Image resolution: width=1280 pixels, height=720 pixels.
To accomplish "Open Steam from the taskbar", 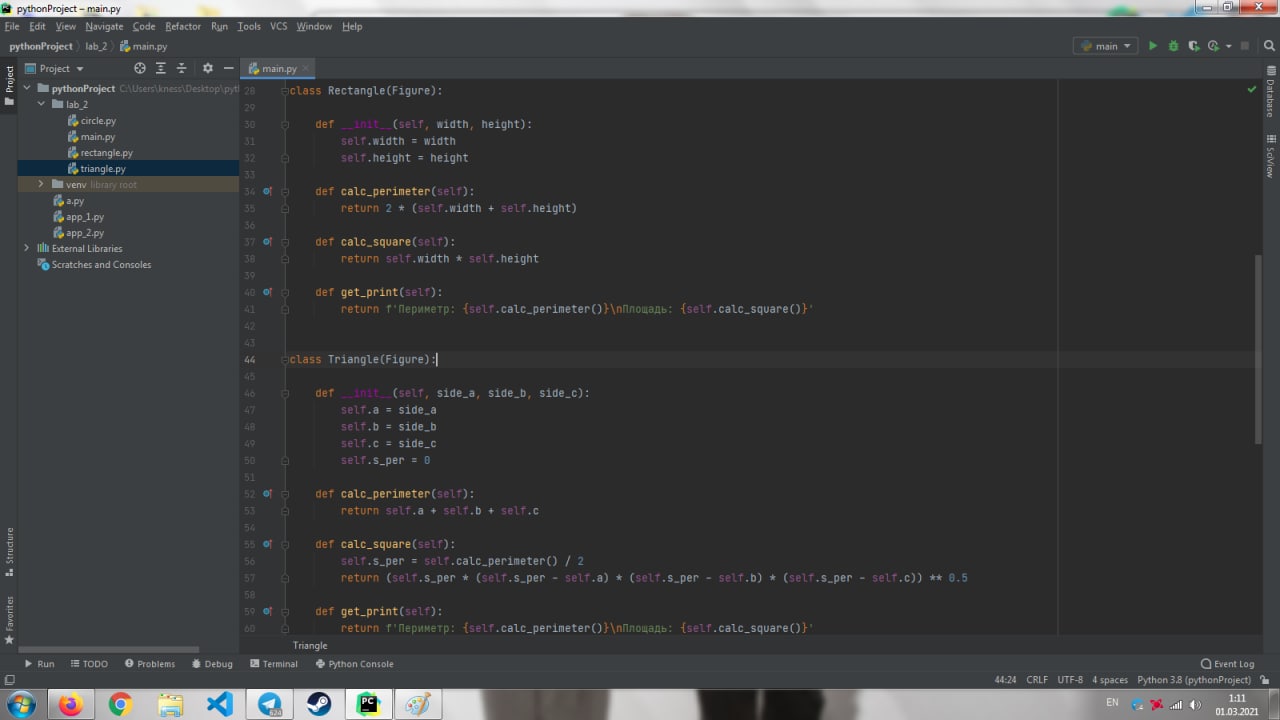I will coord(318,704).
